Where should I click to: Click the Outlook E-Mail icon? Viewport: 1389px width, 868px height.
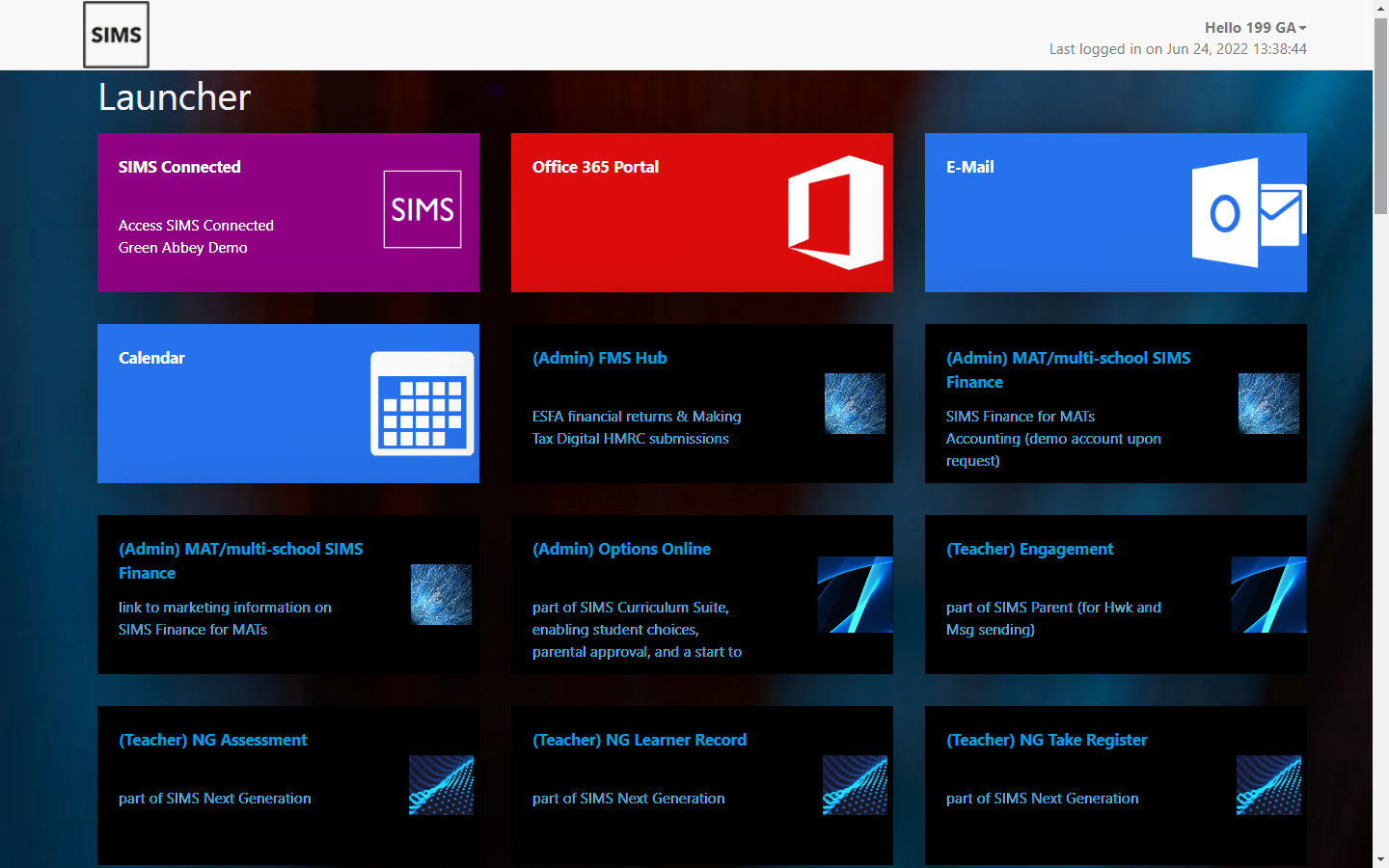coord(1249,212)
